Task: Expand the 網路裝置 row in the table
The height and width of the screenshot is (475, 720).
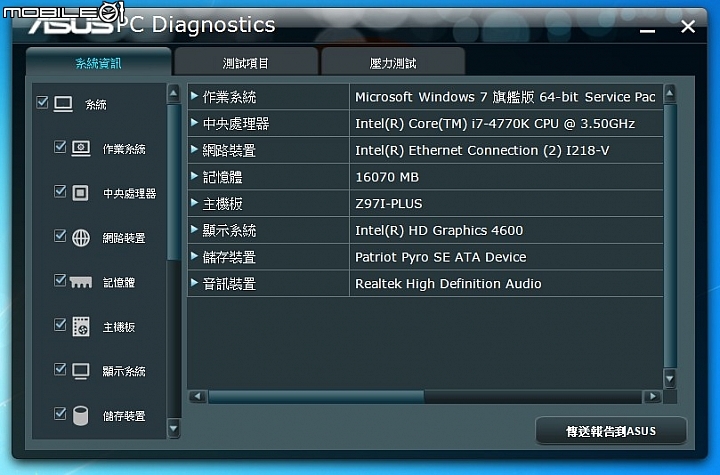Action: 194,149
